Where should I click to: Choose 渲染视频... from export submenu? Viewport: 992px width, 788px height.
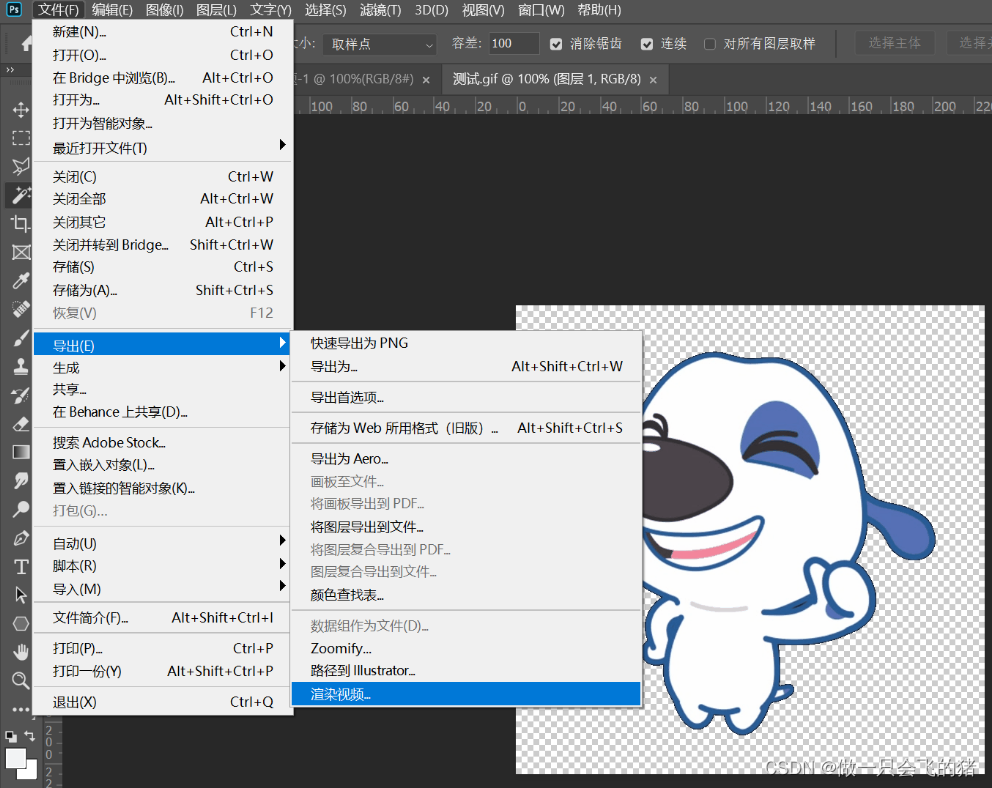pyautogui.click(x=466, y=694)
